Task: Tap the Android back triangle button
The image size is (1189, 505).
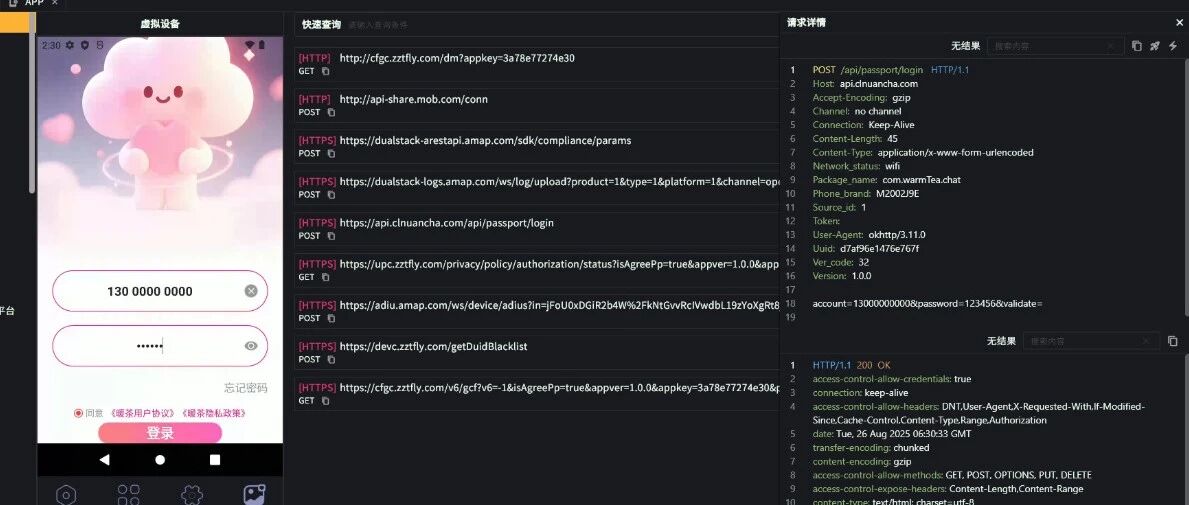Action: (105, 460)
